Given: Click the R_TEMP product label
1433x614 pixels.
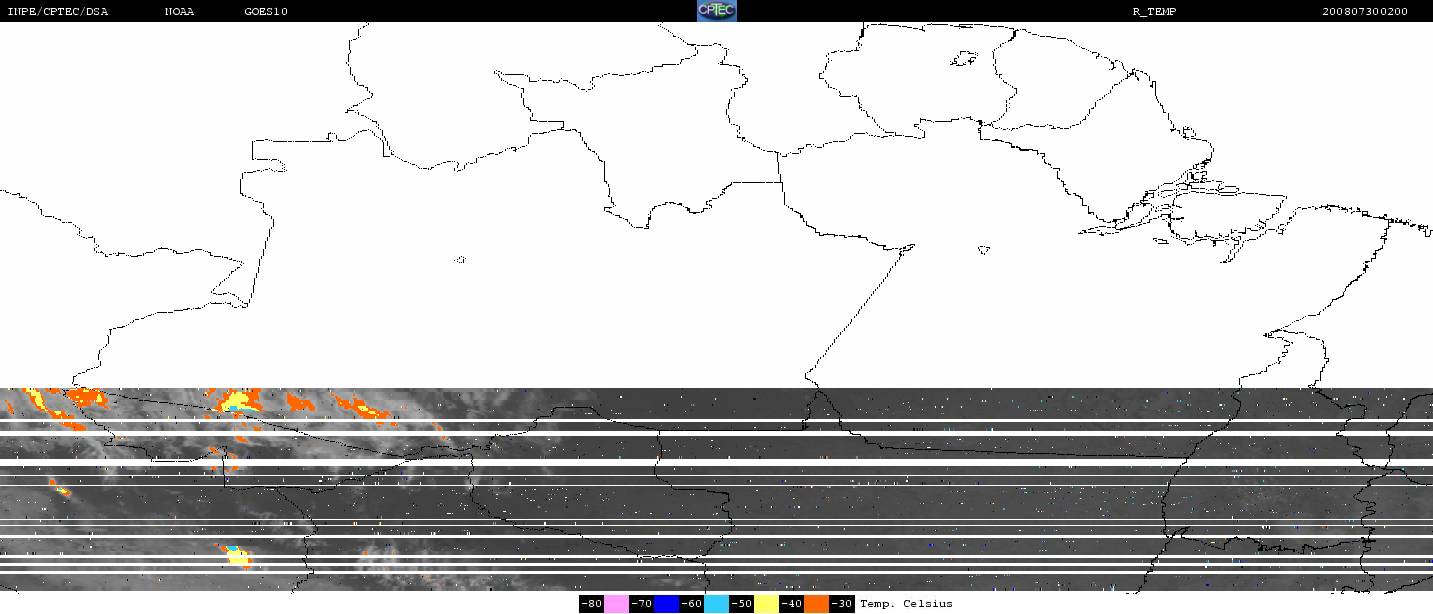Looking at the screenshot, I should (x=1154, y=11).
